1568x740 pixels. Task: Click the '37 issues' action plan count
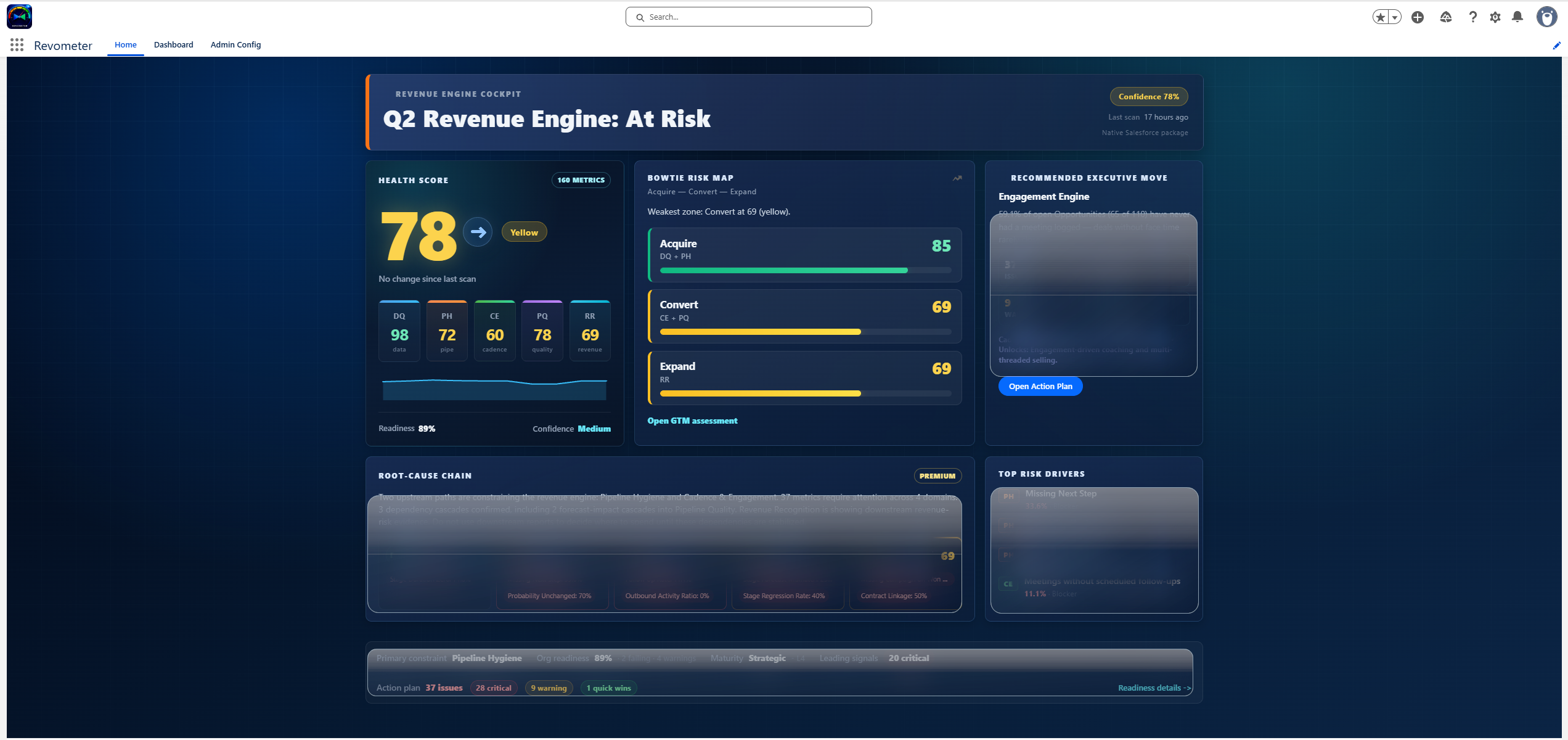coord(444,688)
